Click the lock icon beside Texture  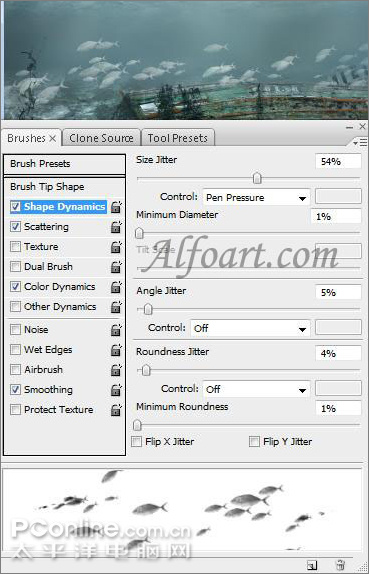click(116, 247)
